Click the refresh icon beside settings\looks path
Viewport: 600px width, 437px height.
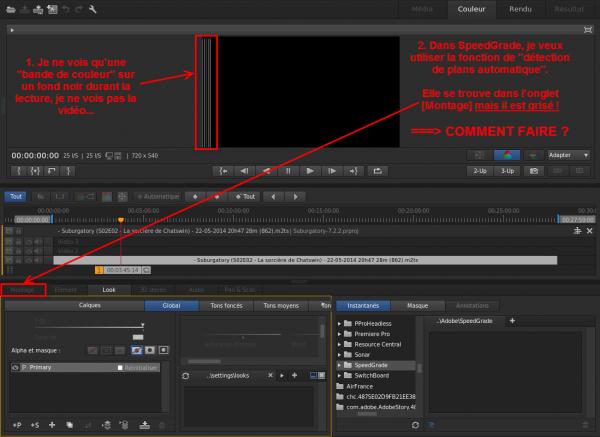coord(186,374)
